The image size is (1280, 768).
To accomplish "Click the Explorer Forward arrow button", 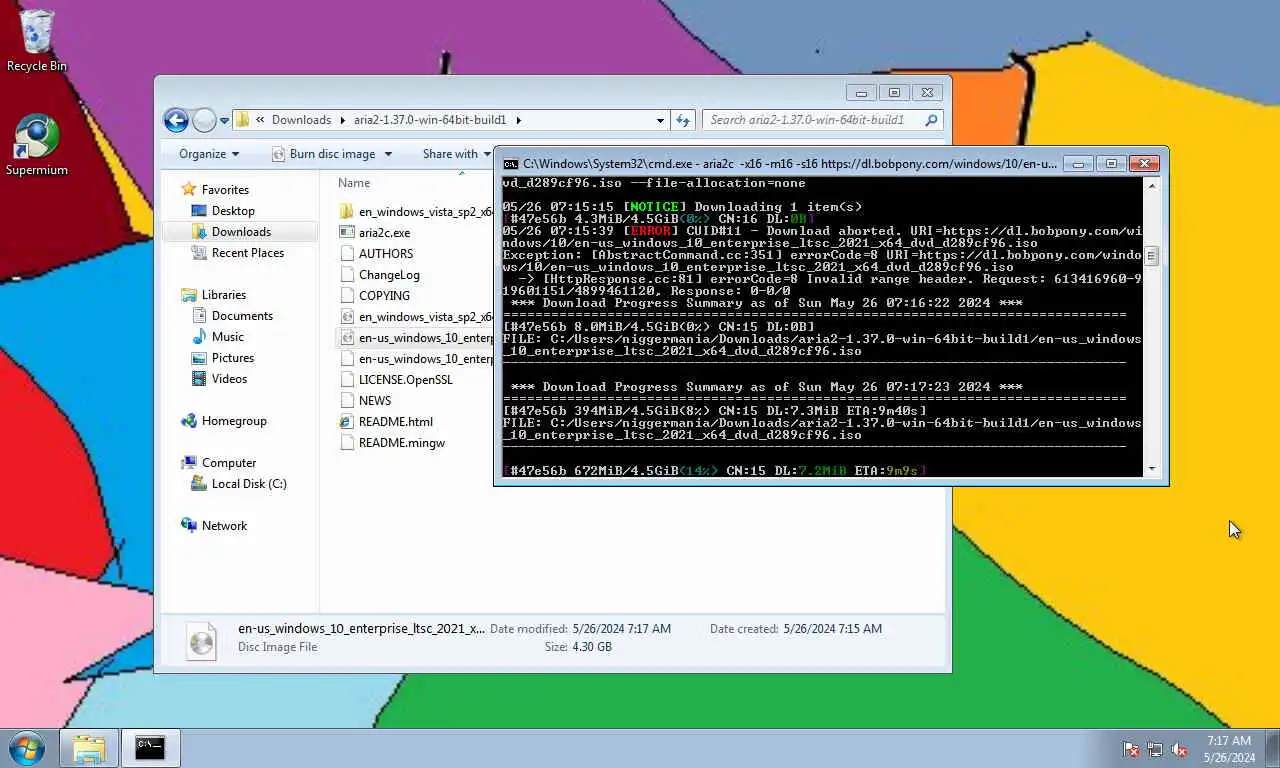I will pos(204,120).
